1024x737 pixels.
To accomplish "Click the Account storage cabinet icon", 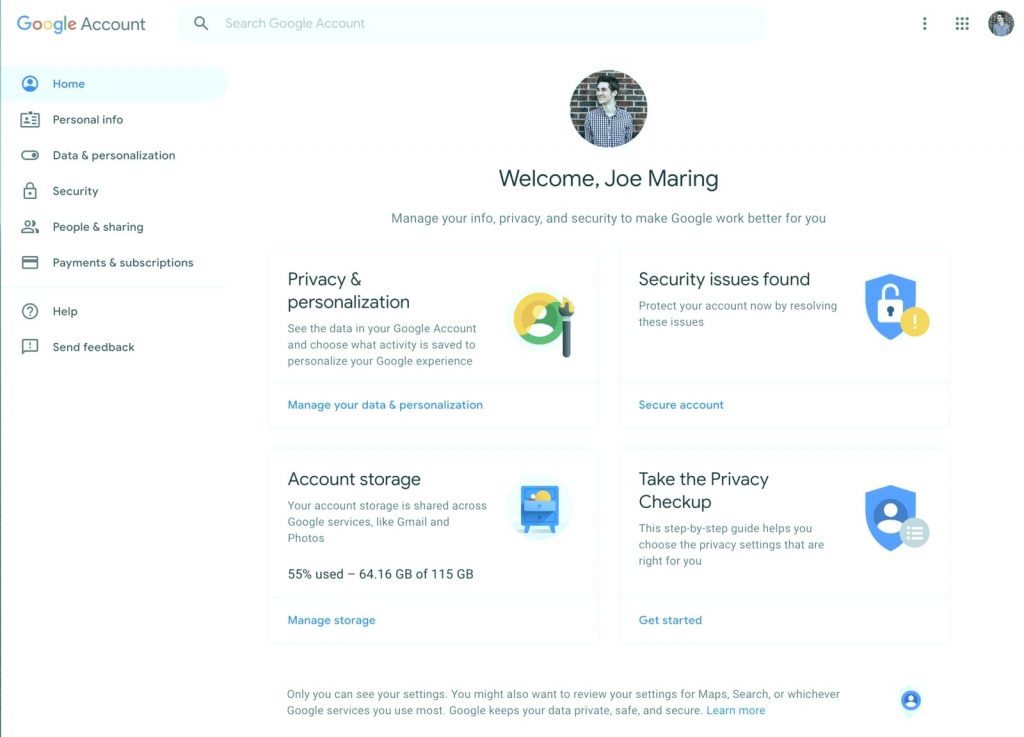I will pyautogui.click(x=539, y=509).
